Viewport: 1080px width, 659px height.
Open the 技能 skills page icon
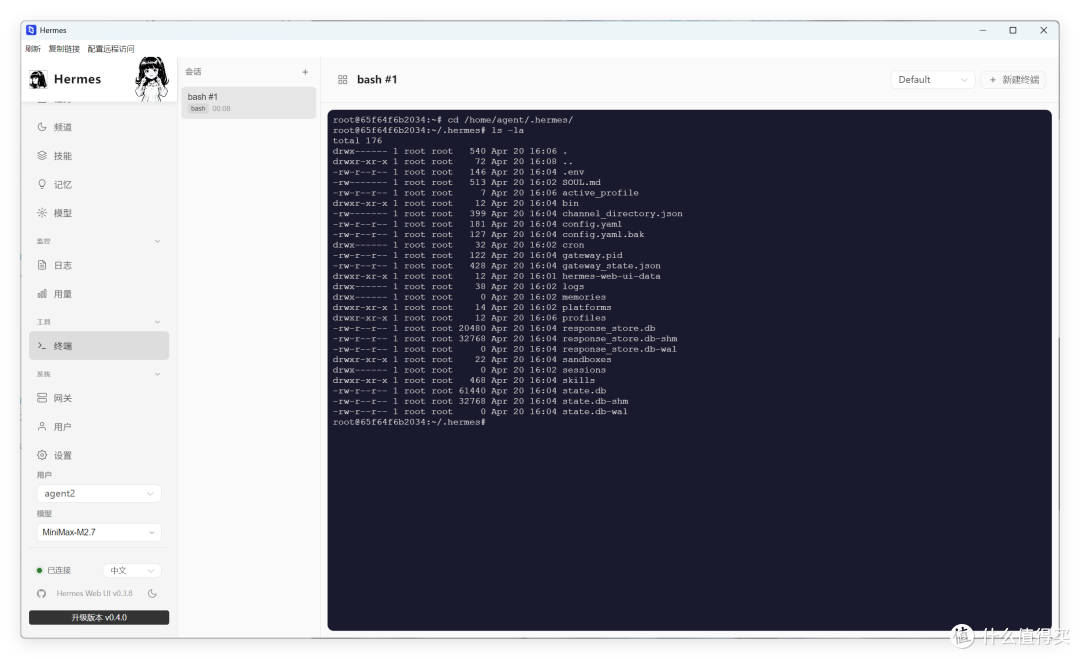point(42,156)
